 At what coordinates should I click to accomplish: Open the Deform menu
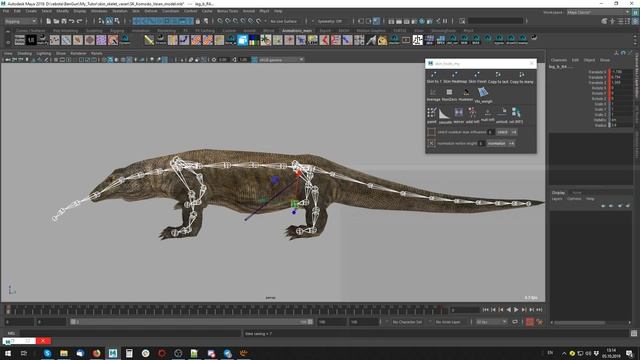(151, 11)
